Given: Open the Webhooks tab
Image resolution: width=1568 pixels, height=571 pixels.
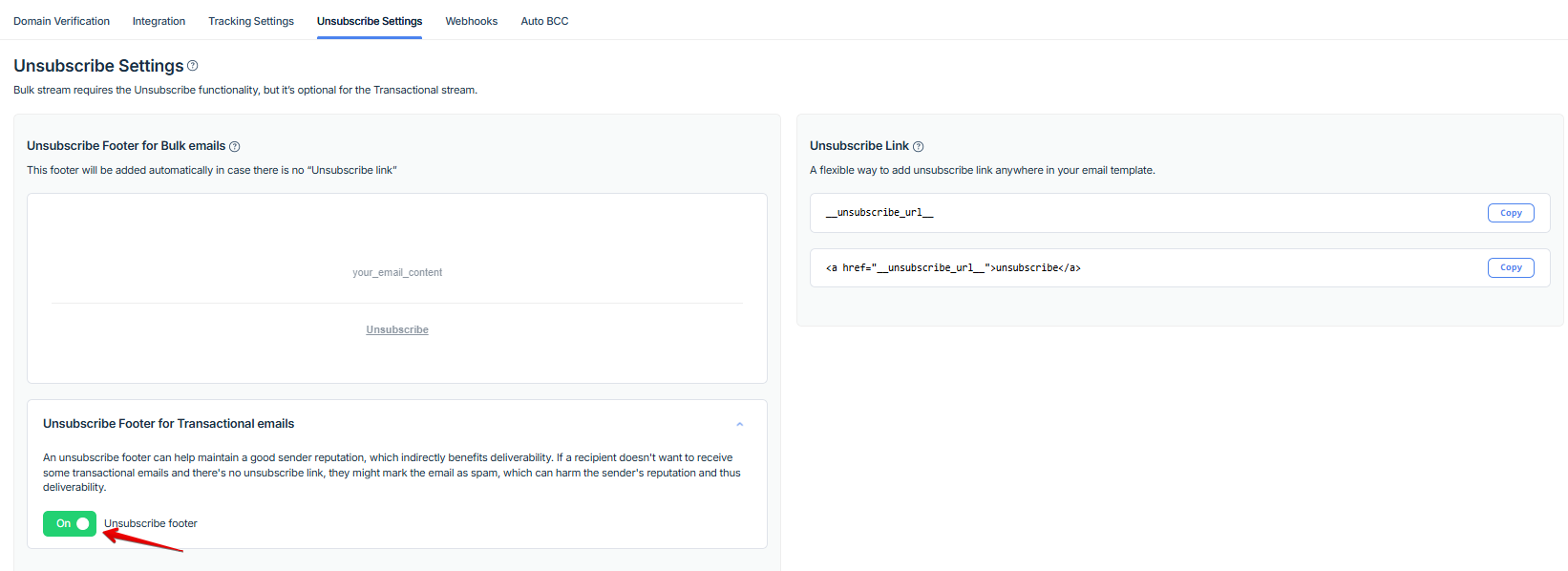Looking at the screenshot, I should coord(471,21).
